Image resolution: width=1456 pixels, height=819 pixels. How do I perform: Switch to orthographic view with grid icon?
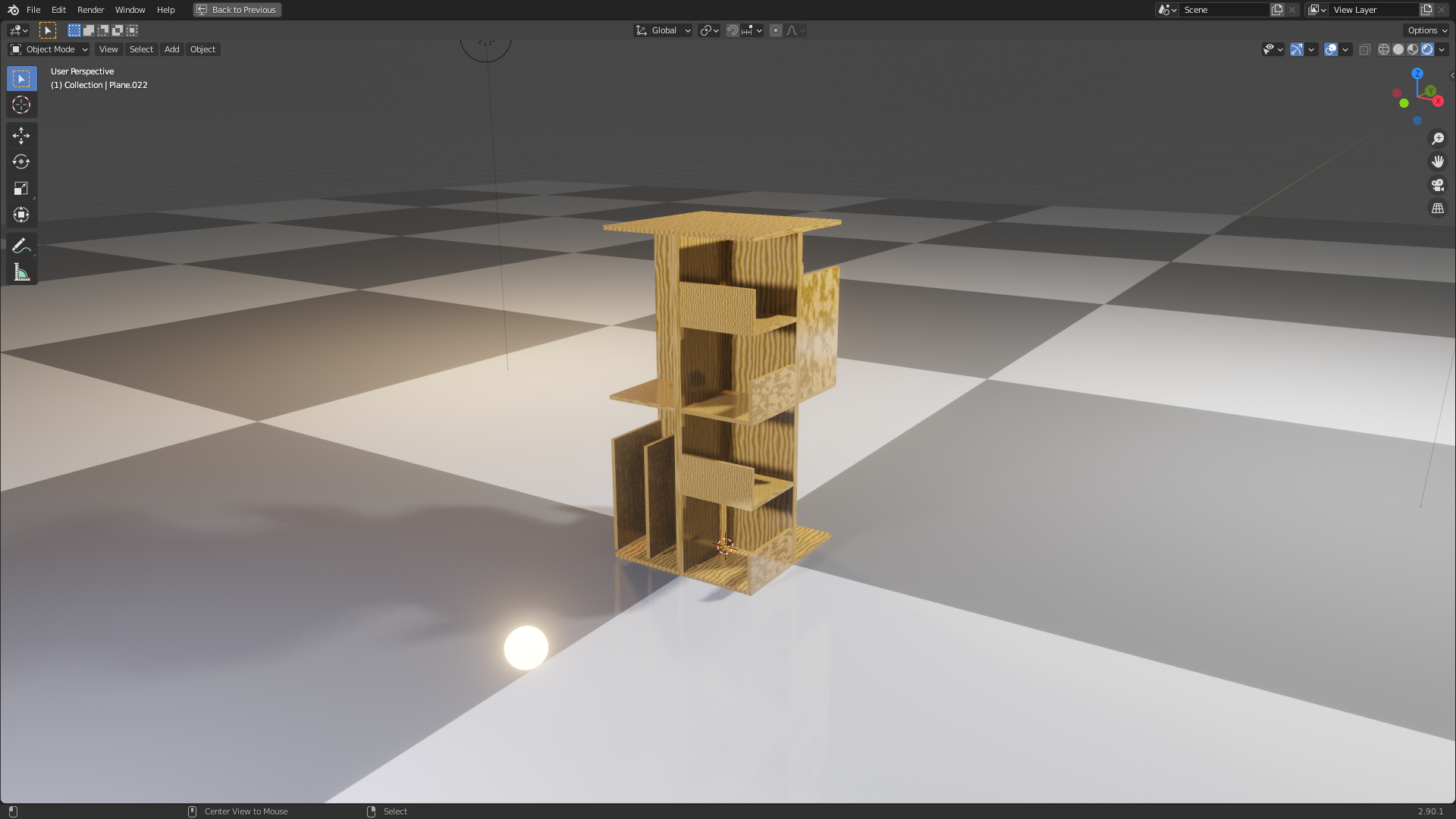pos(1437,208)
